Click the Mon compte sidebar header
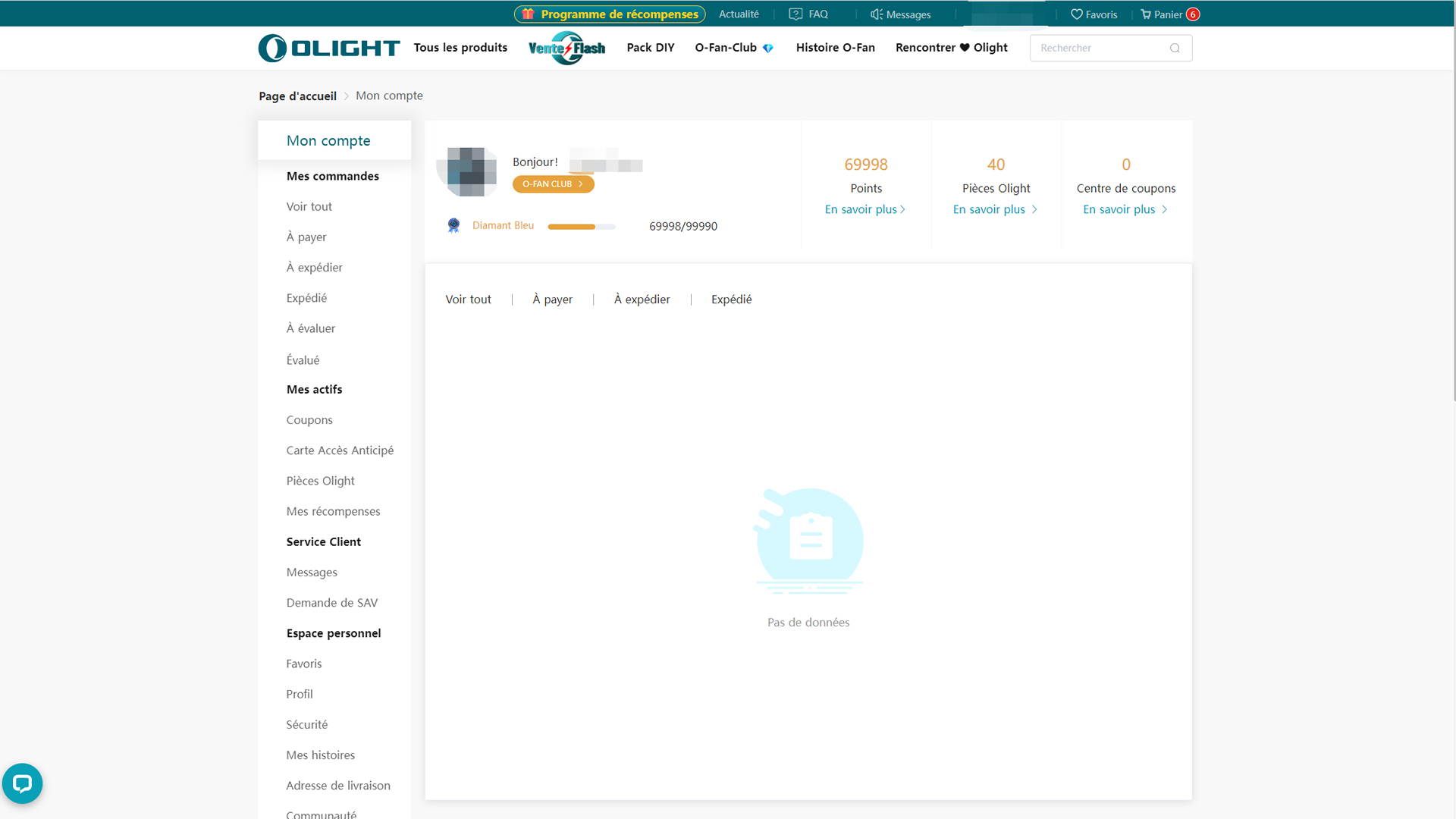The image size is (1456, 819). [x=334, y=140]
